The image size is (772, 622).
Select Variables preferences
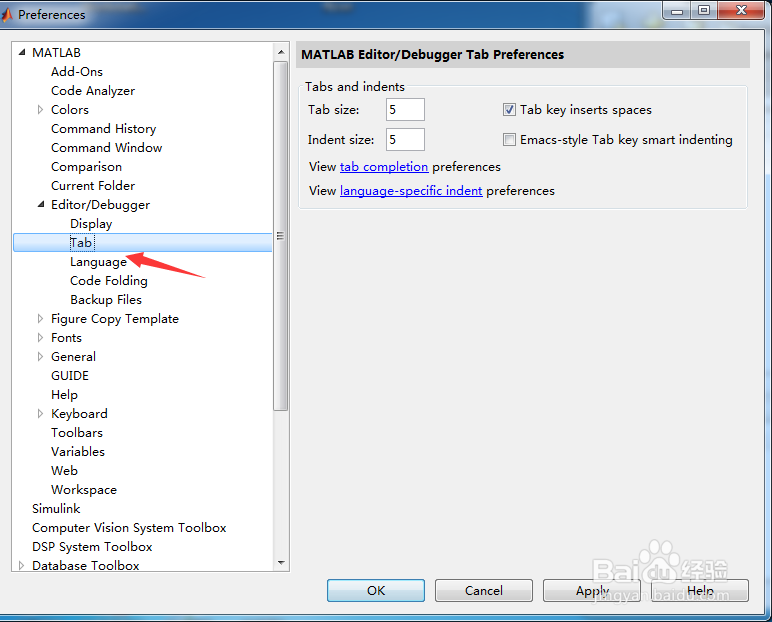point(78,452)
